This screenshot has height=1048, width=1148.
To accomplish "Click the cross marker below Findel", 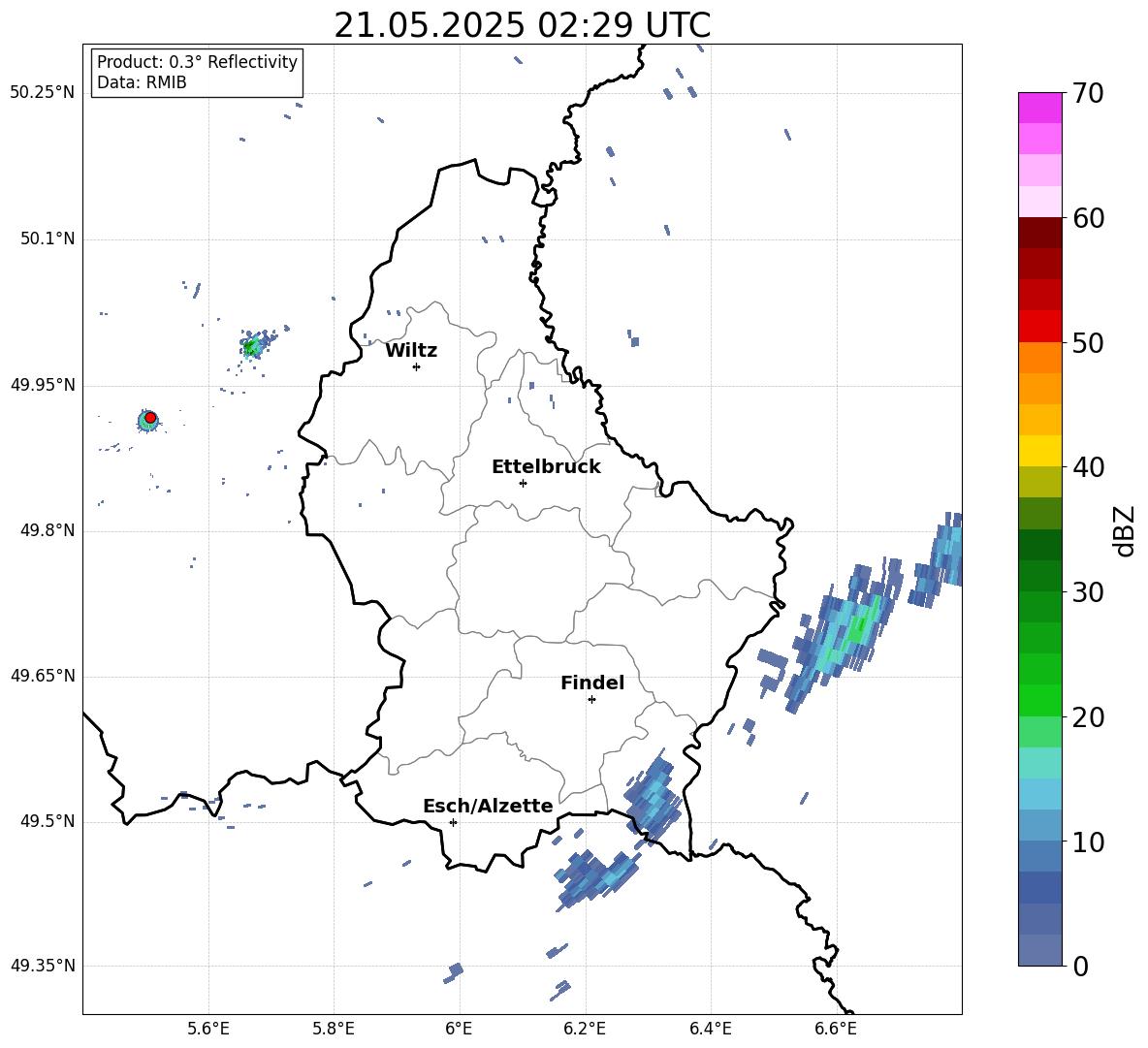I will coord(591,700).
